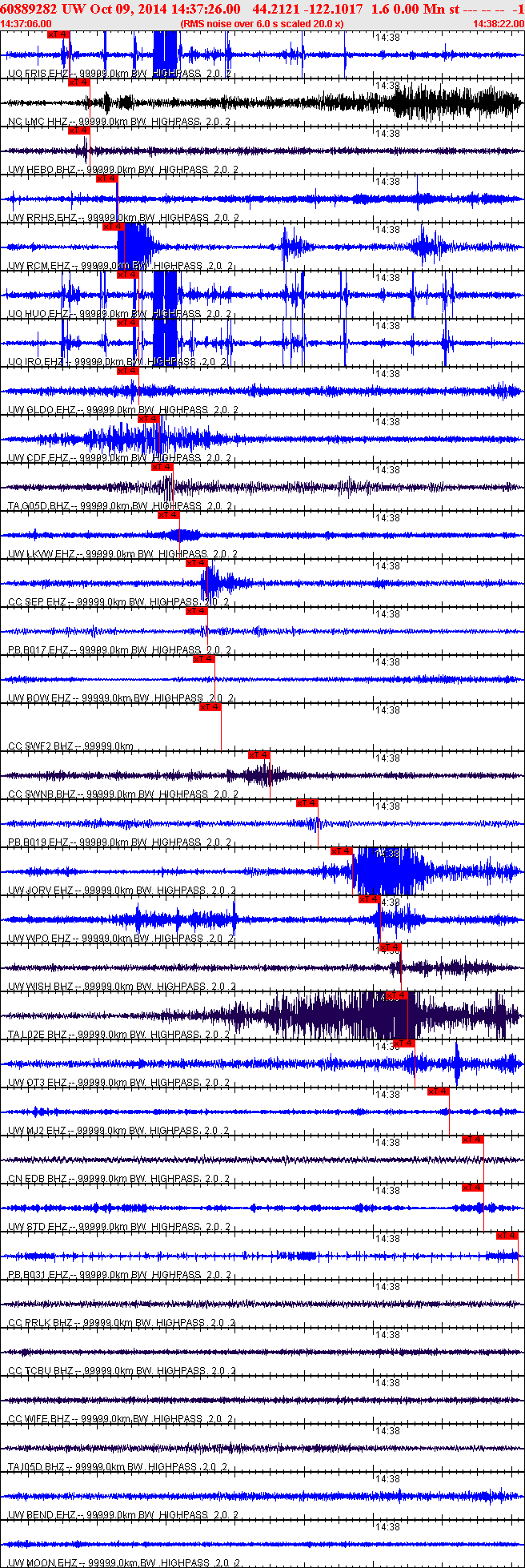Select the CC SEP EHZ station label
The image size is (525, 1568).
point(119,602)
